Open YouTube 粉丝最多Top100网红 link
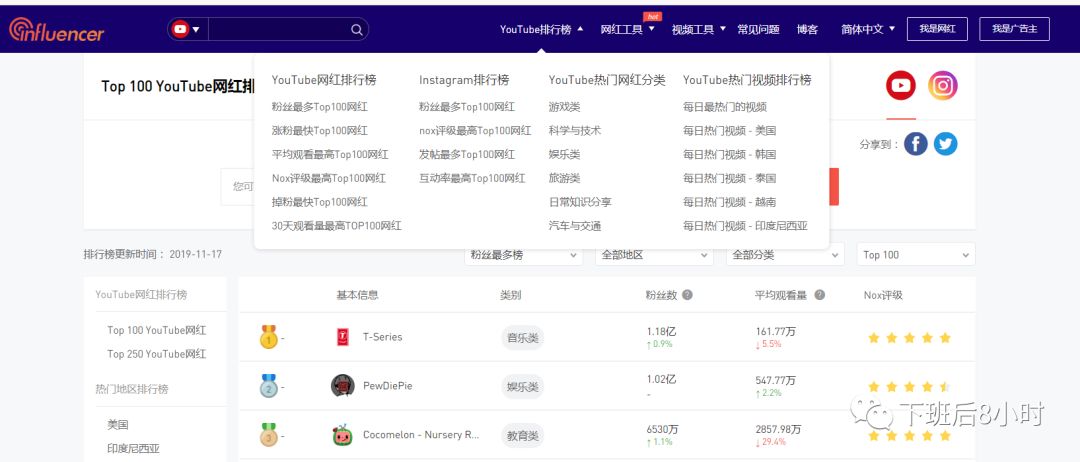 point(320,107)
